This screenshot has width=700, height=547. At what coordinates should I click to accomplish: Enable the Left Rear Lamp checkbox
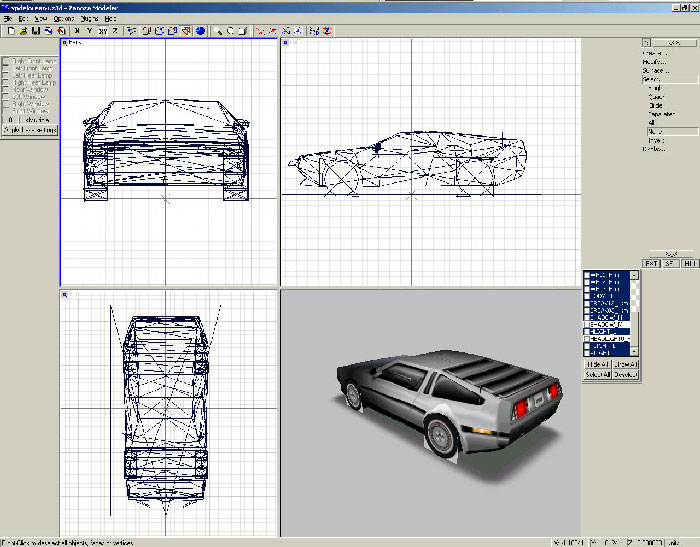6,75
